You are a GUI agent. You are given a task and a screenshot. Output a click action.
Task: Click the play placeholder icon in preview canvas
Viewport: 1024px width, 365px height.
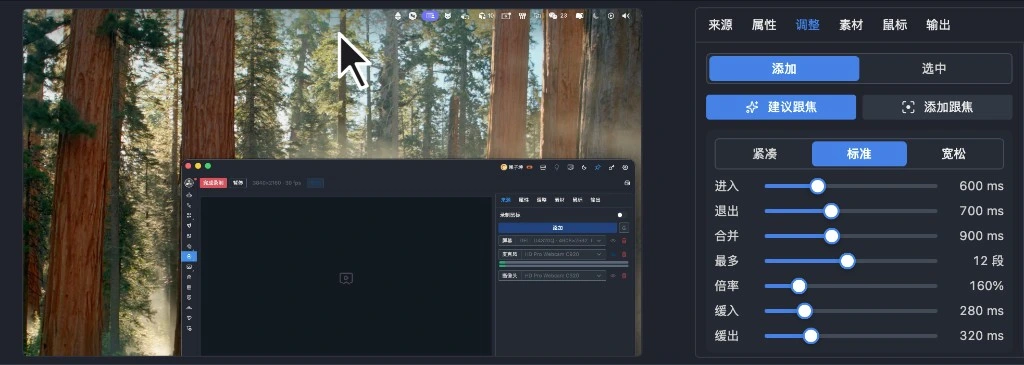(x=346, y=278)
